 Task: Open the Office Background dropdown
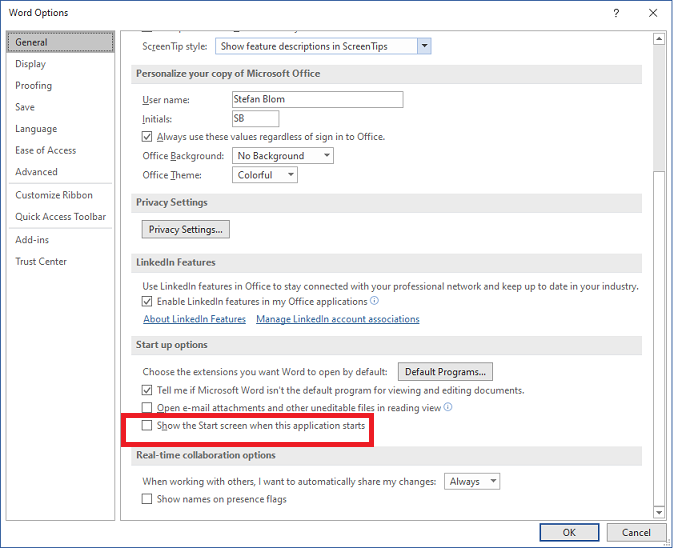[x=283, y=156]
